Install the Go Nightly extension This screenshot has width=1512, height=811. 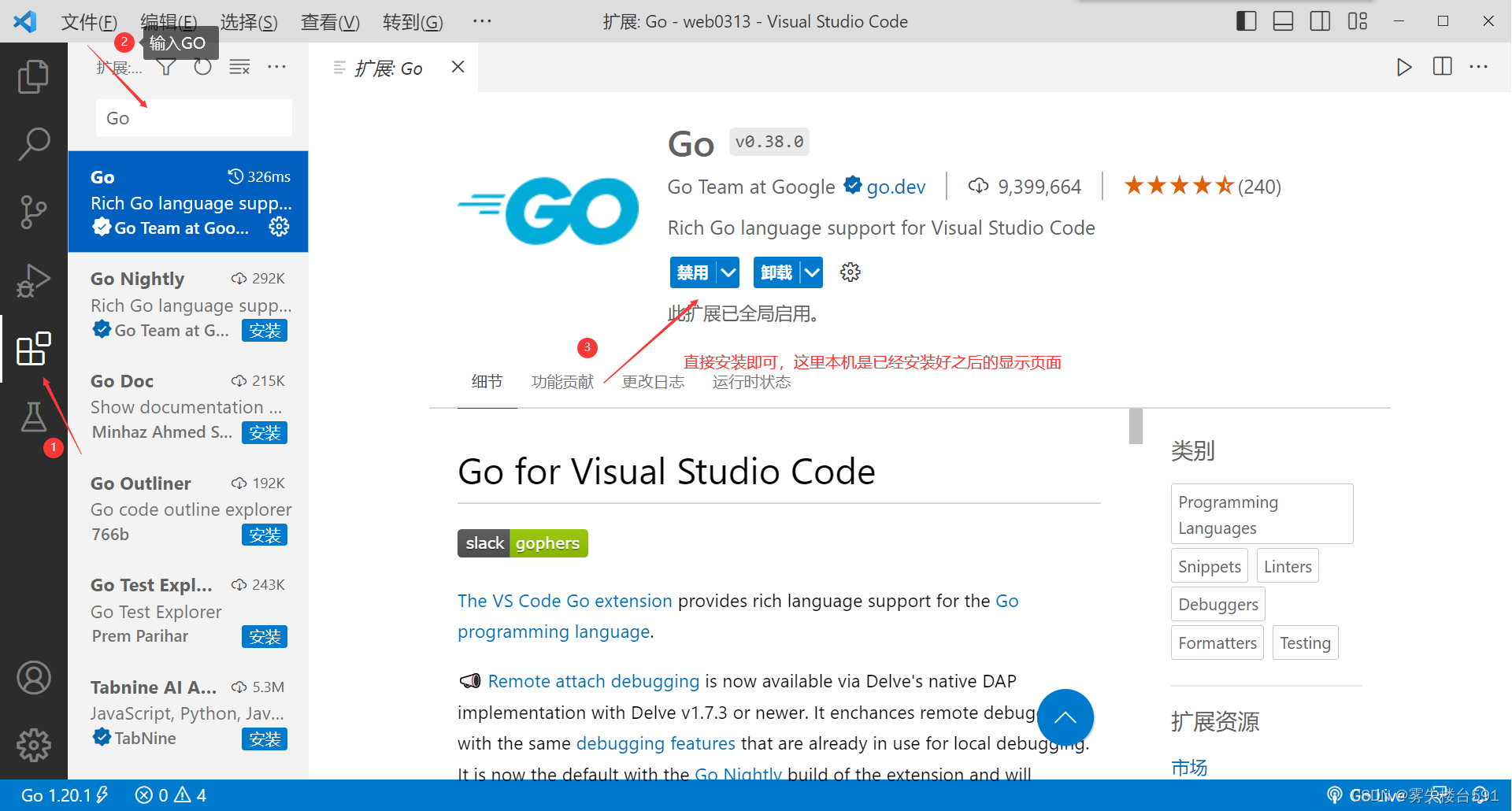(x=265, y=330)
